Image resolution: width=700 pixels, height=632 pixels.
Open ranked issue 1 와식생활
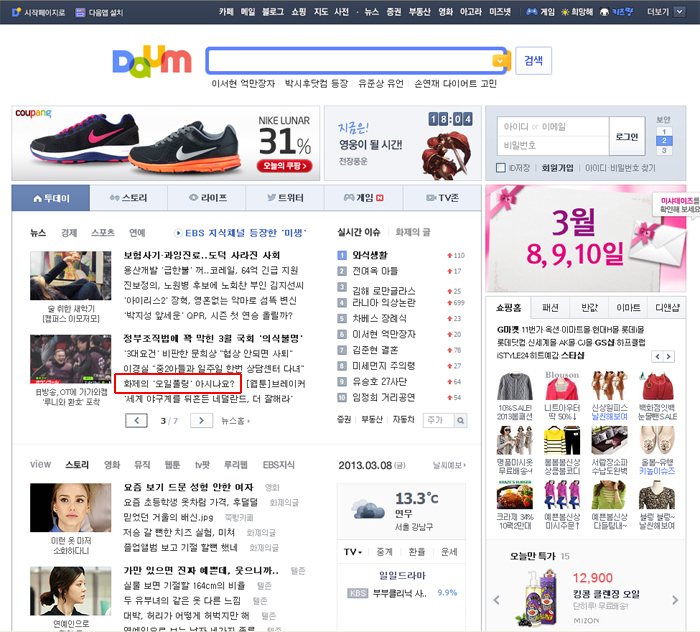click(x=370, y=255)
